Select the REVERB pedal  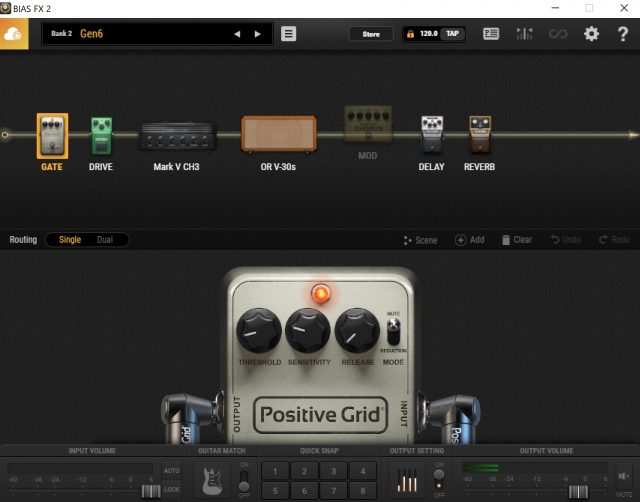[480, 135]
